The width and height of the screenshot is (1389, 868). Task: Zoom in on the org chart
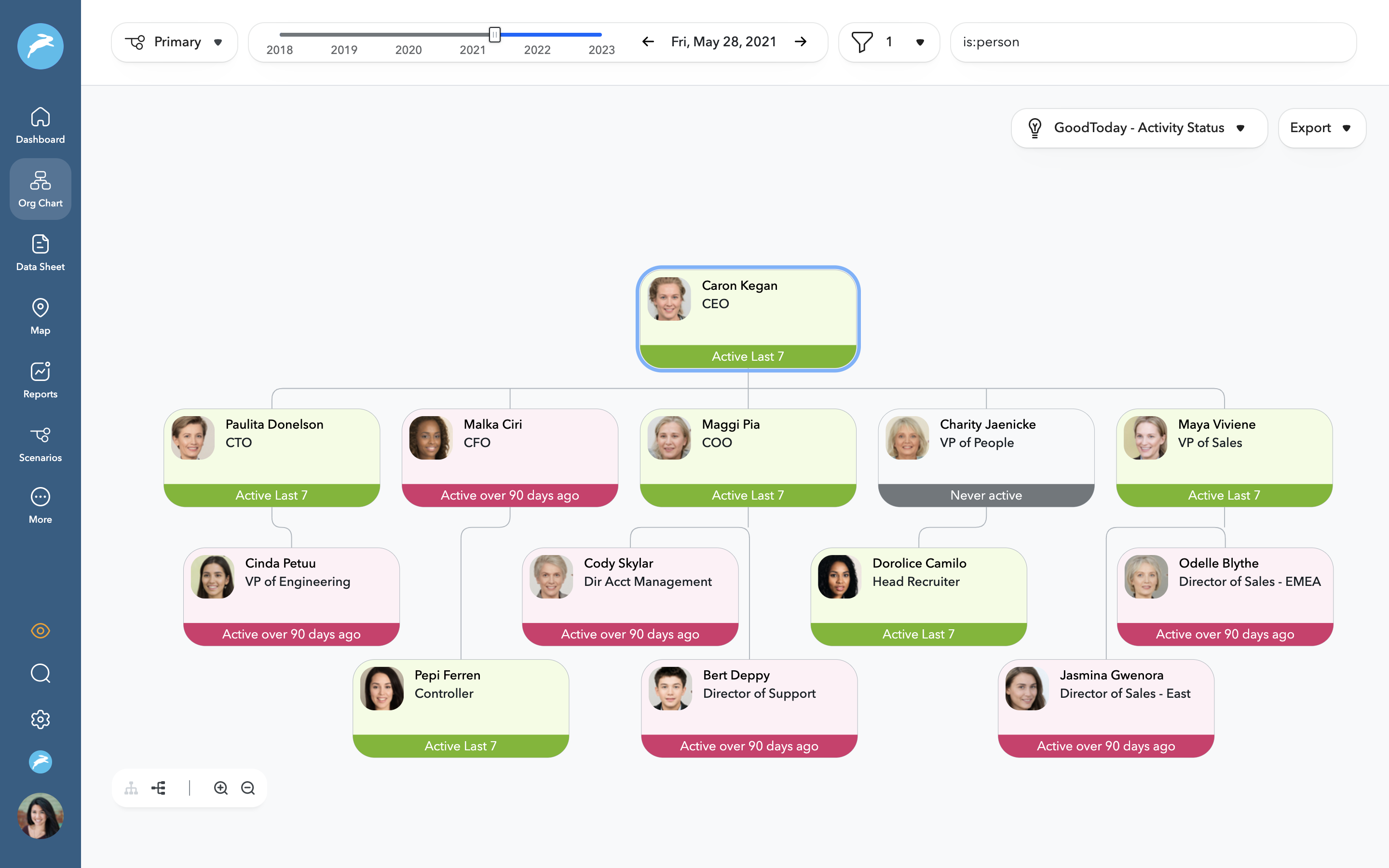point(221,788)
